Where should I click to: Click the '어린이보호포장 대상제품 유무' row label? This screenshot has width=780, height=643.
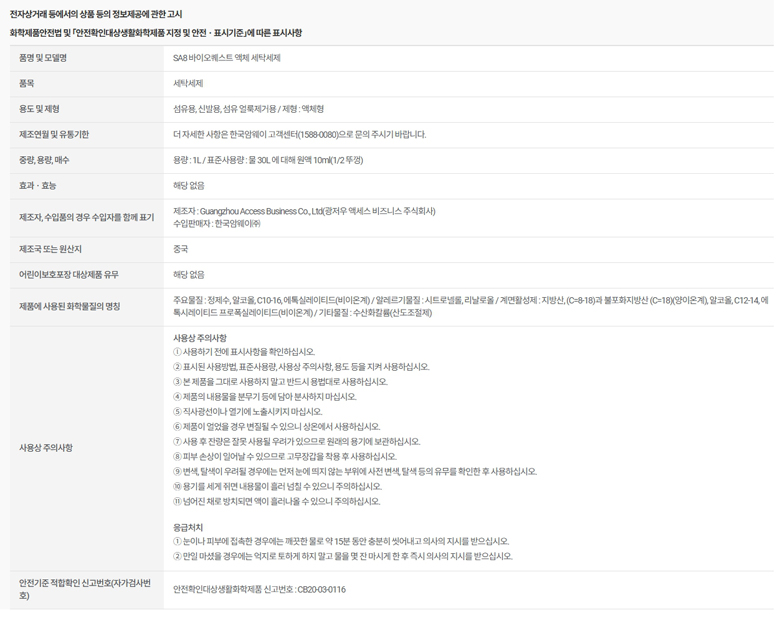tap(68, 274)
